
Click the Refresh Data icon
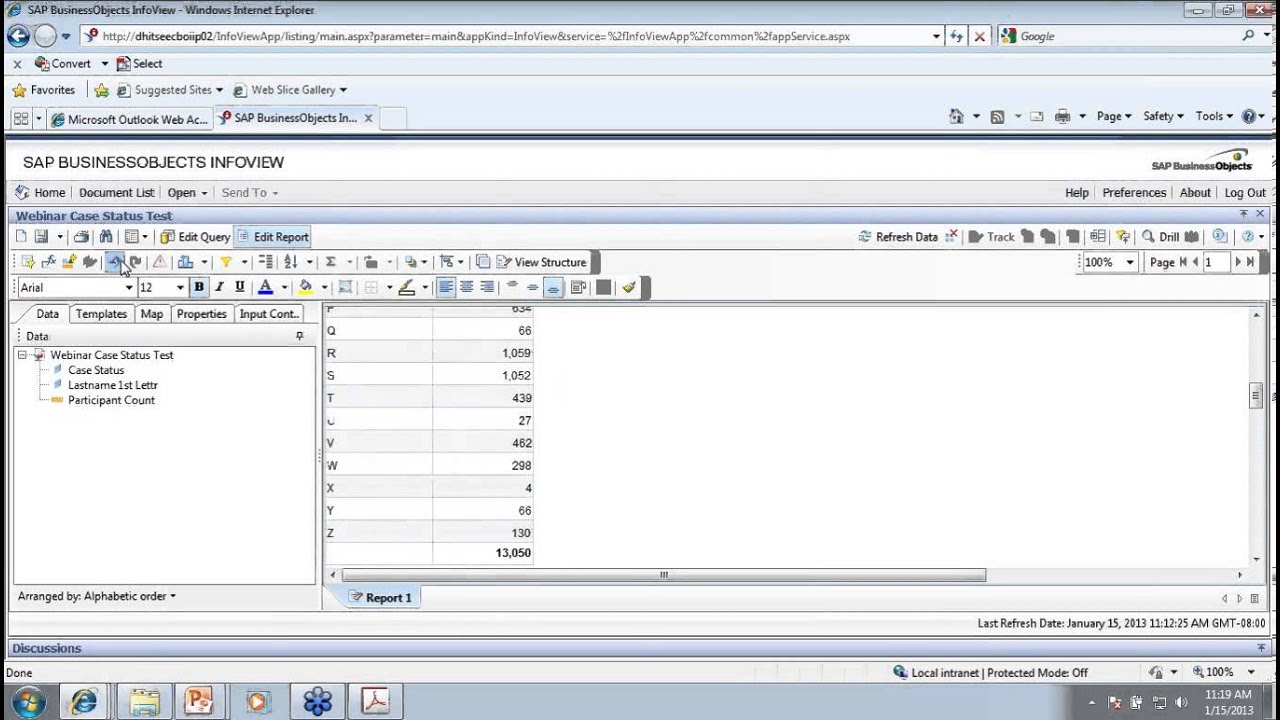point(865,237)
